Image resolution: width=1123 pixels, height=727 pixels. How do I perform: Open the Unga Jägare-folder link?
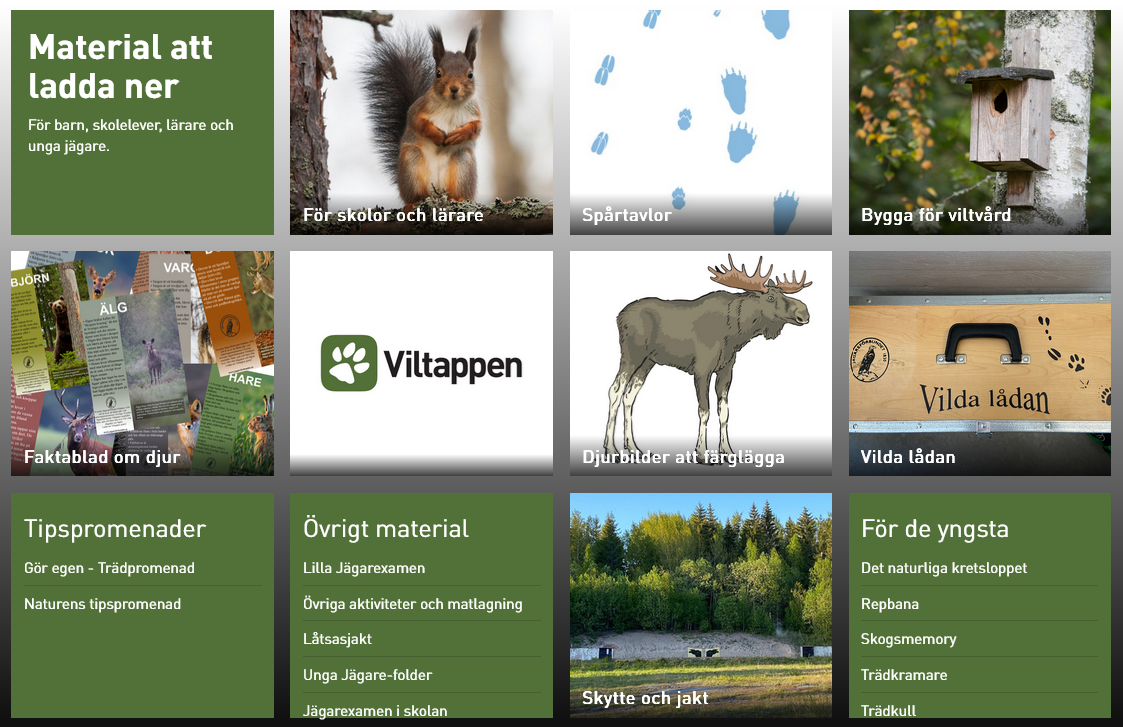click(367, 675)
